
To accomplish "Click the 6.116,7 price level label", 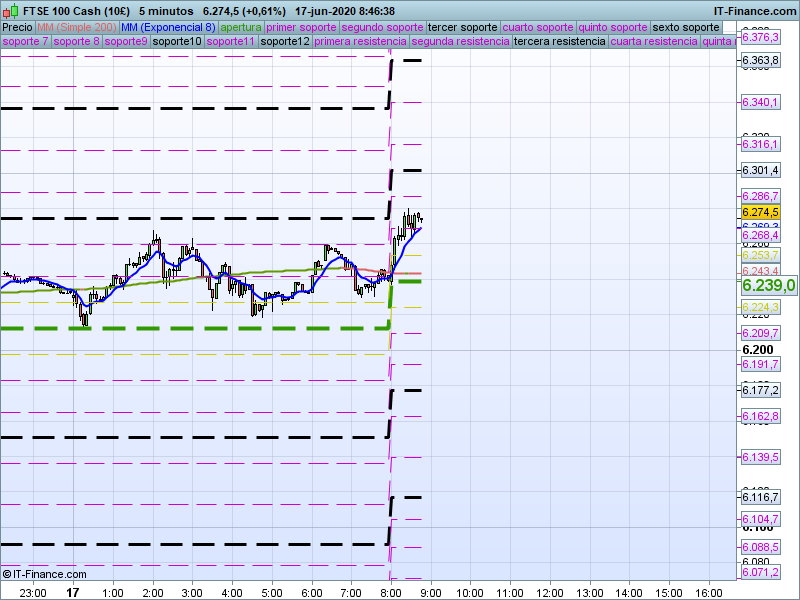I will coord(760,497).
